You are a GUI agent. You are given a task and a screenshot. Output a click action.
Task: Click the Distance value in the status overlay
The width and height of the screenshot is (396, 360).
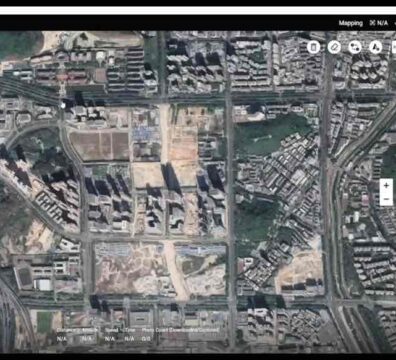(62, 339)
